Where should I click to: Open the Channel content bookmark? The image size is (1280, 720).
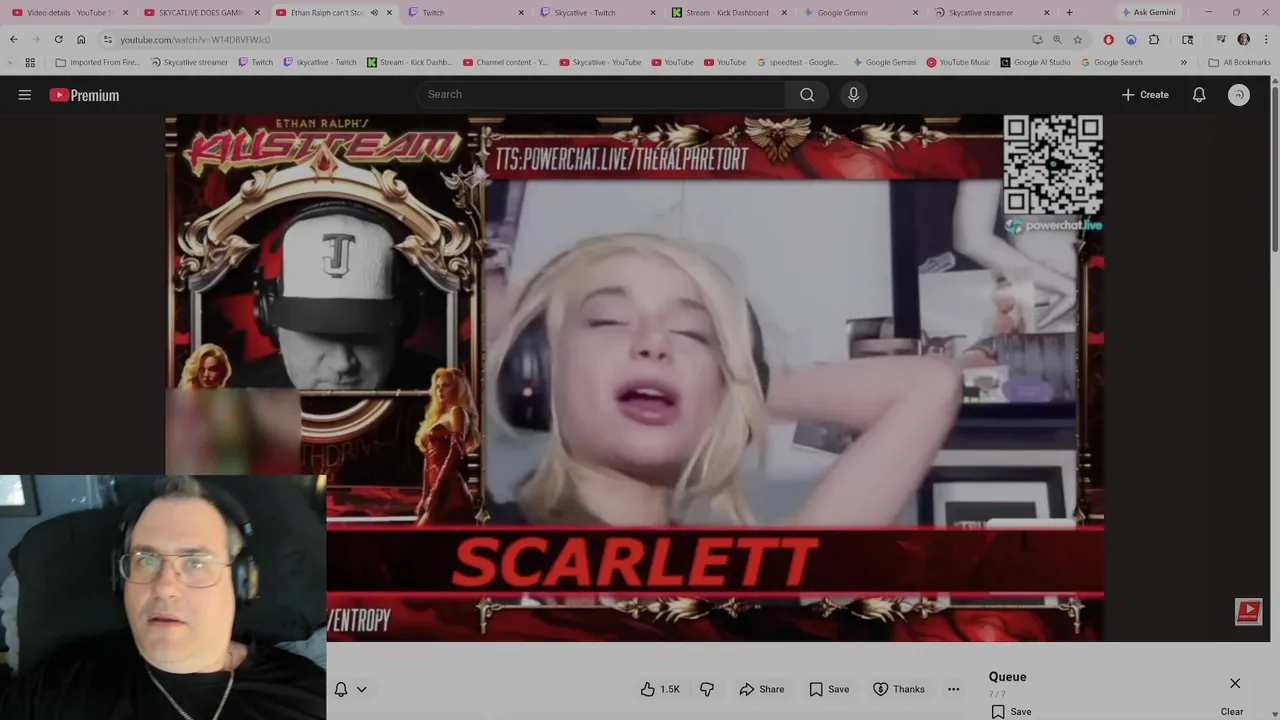[505, 62]
